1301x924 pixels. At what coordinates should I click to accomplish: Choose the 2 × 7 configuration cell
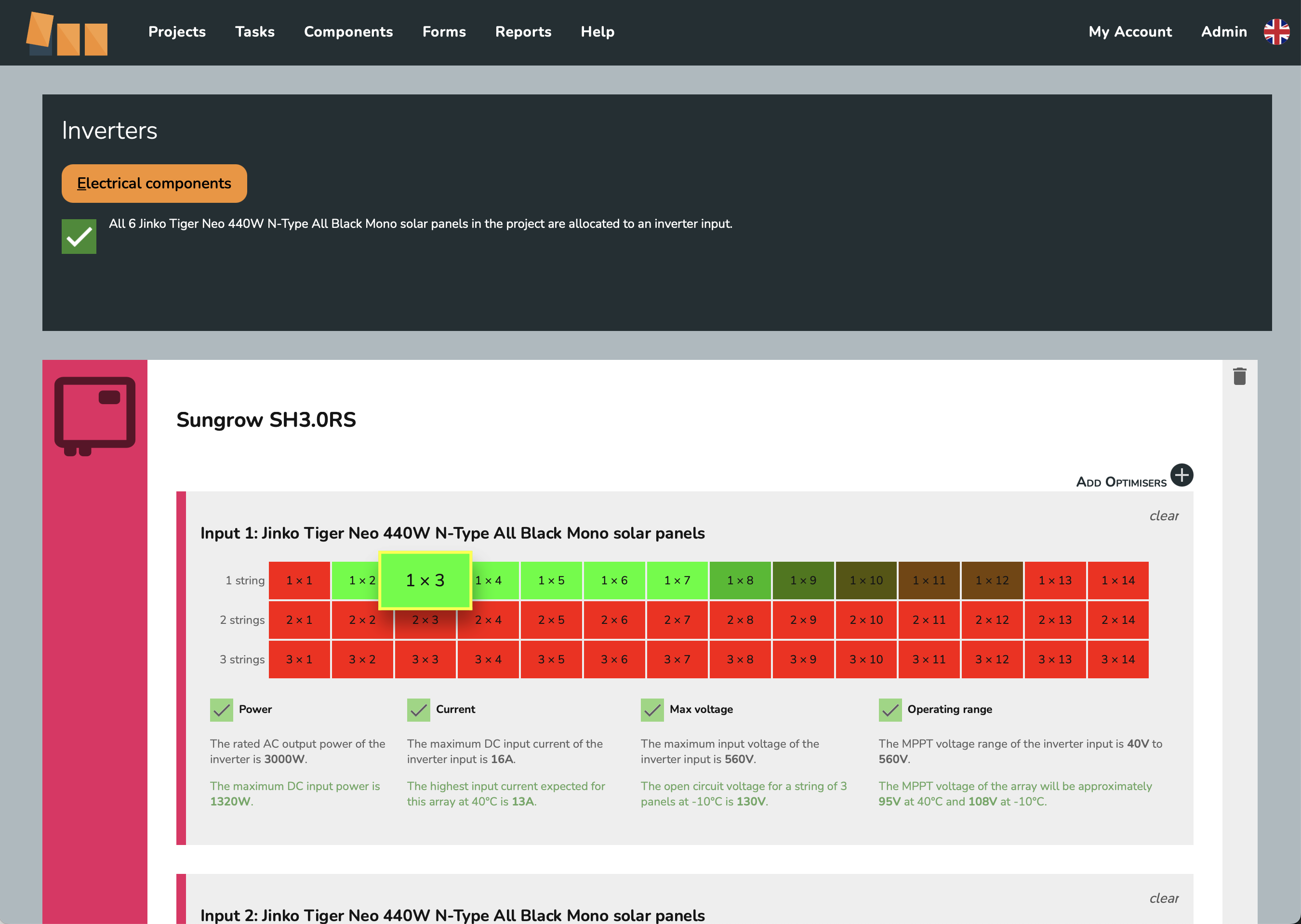[x=677, y=620]
